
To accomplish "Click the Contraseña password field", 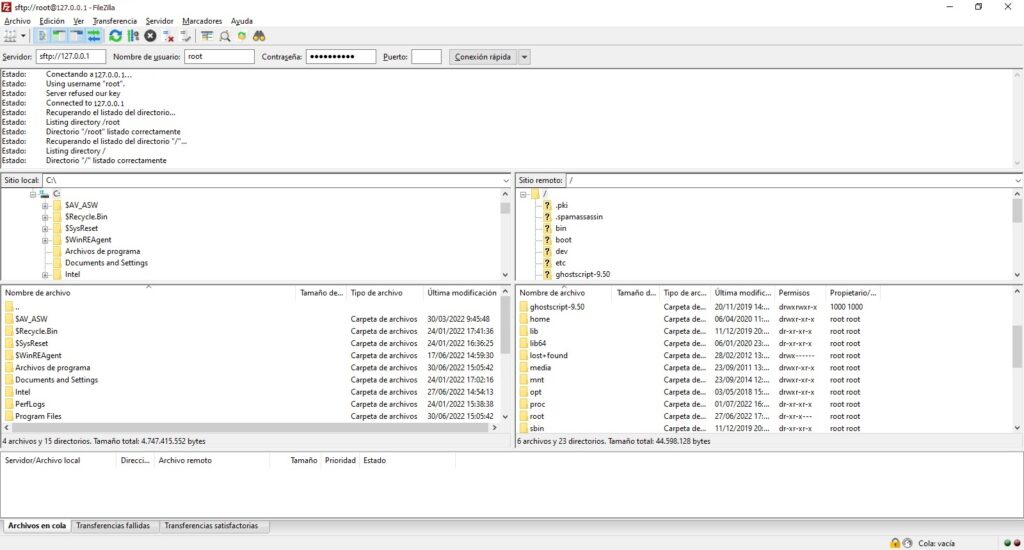I will point(341,57).
